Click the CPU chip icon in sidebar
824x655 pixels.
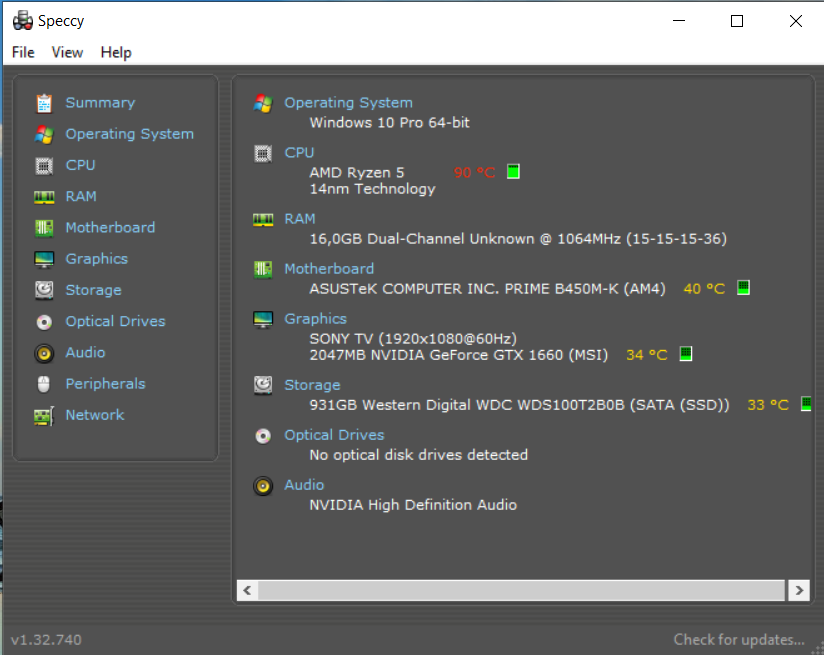tap(44, 166)
